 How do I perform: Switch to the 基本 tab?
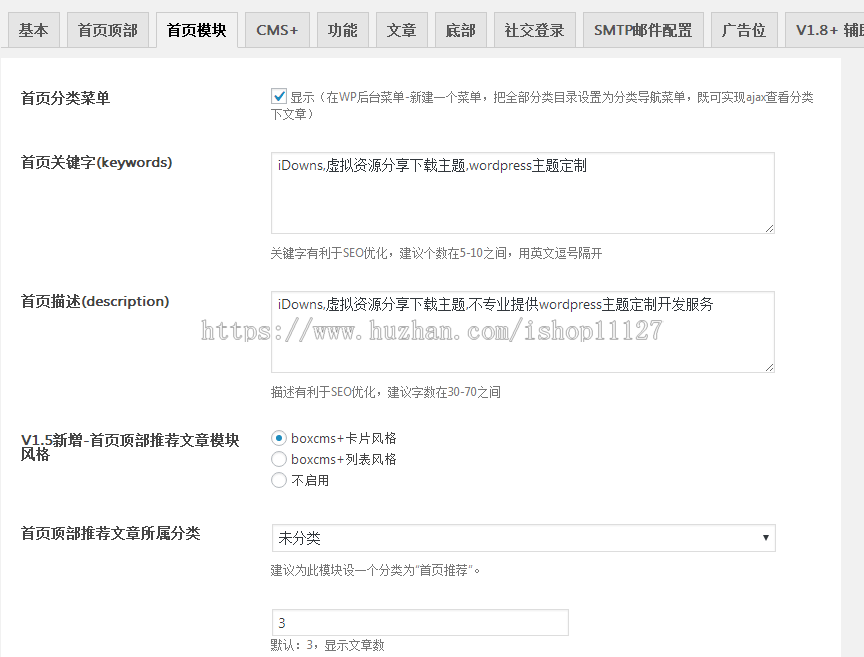pos(33,30)
